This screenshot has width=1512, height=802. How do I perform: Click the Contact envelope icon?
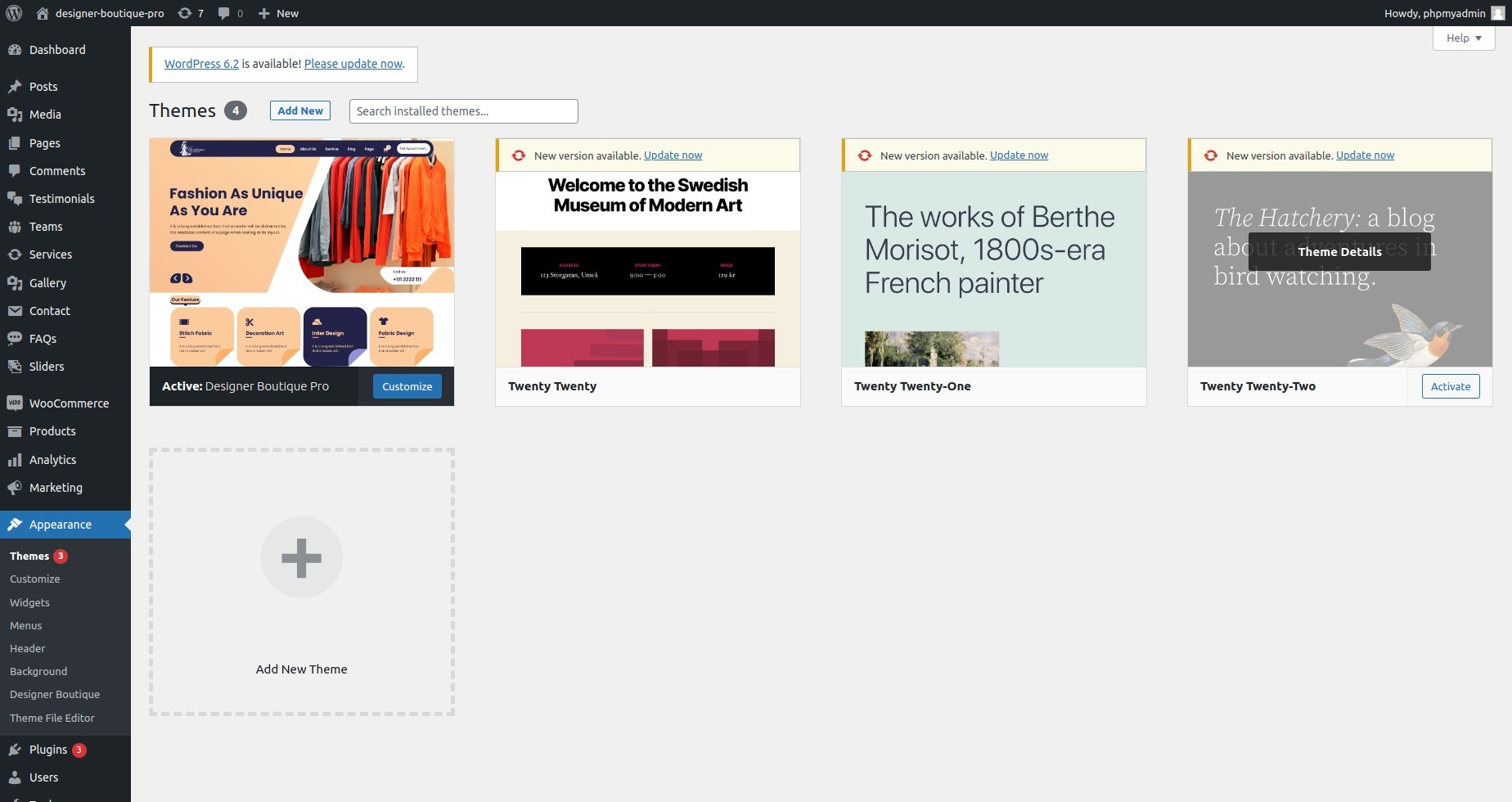pyautogui.click(x=15, y=311)
